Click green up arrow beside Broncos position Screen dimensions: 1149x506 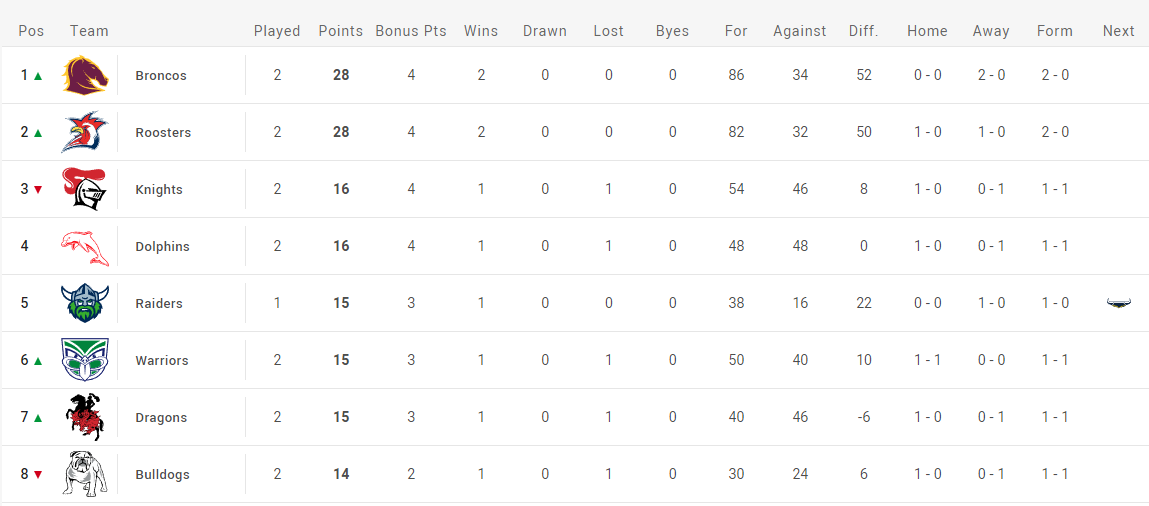point(38,76)
